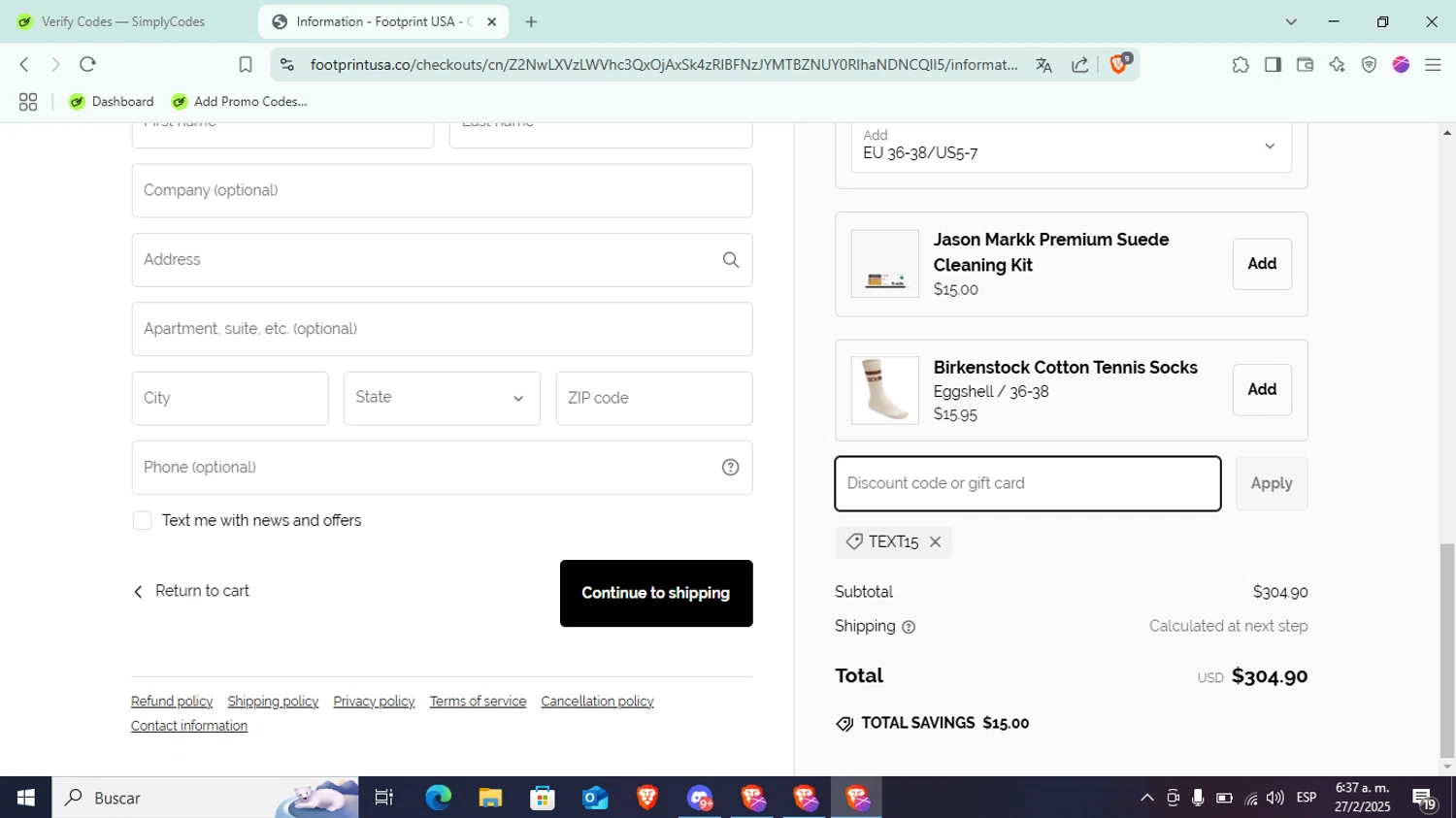1456x818 pixels.
Task: Reload the current page
Action: click(x=88, y=65)
